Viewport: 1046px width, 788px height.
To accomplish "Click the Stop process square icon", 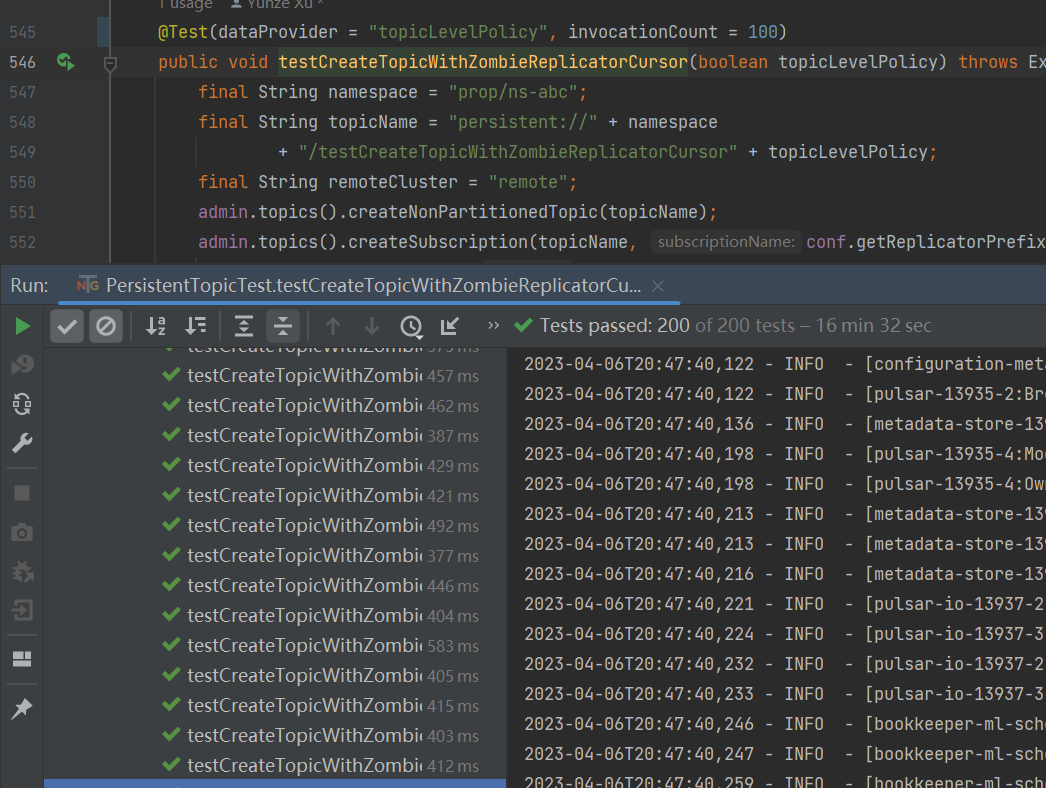I will pyautogui.click(x=22, y=493).
